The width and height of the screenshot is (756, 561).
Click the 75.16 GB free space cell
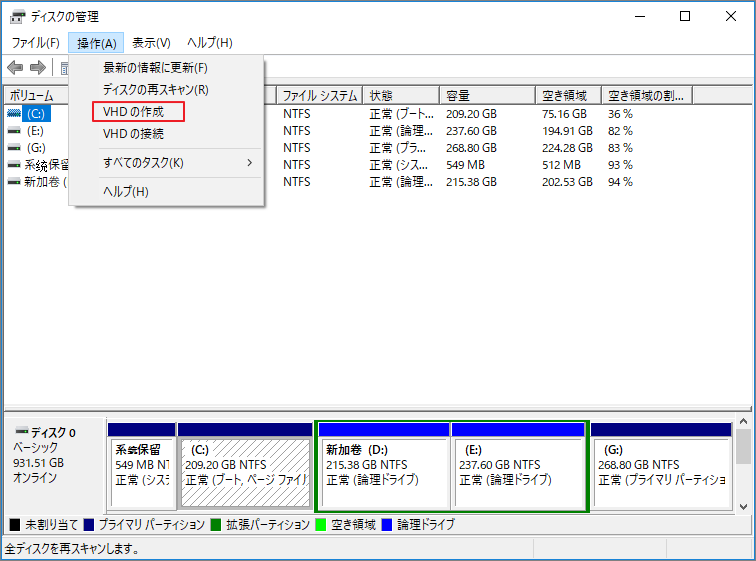point(564,114)
